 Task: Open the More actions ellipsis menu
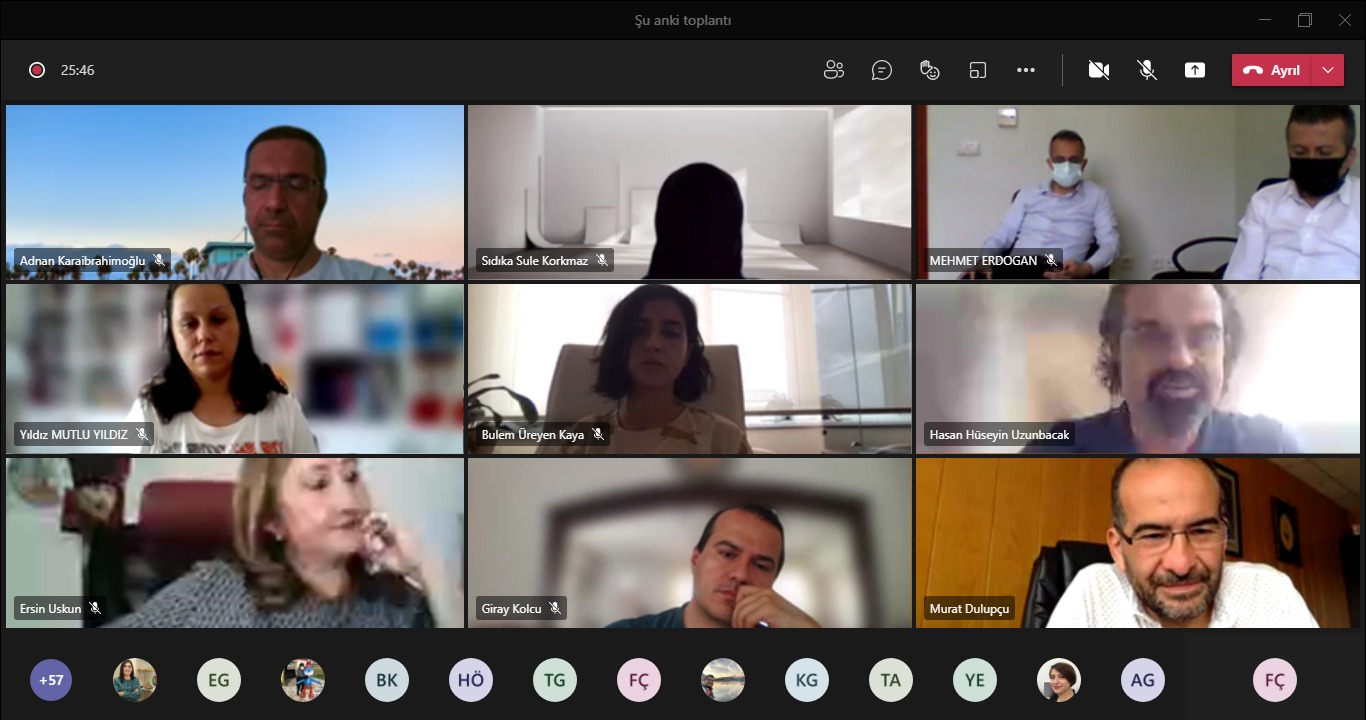click(x=1025, y=70)
